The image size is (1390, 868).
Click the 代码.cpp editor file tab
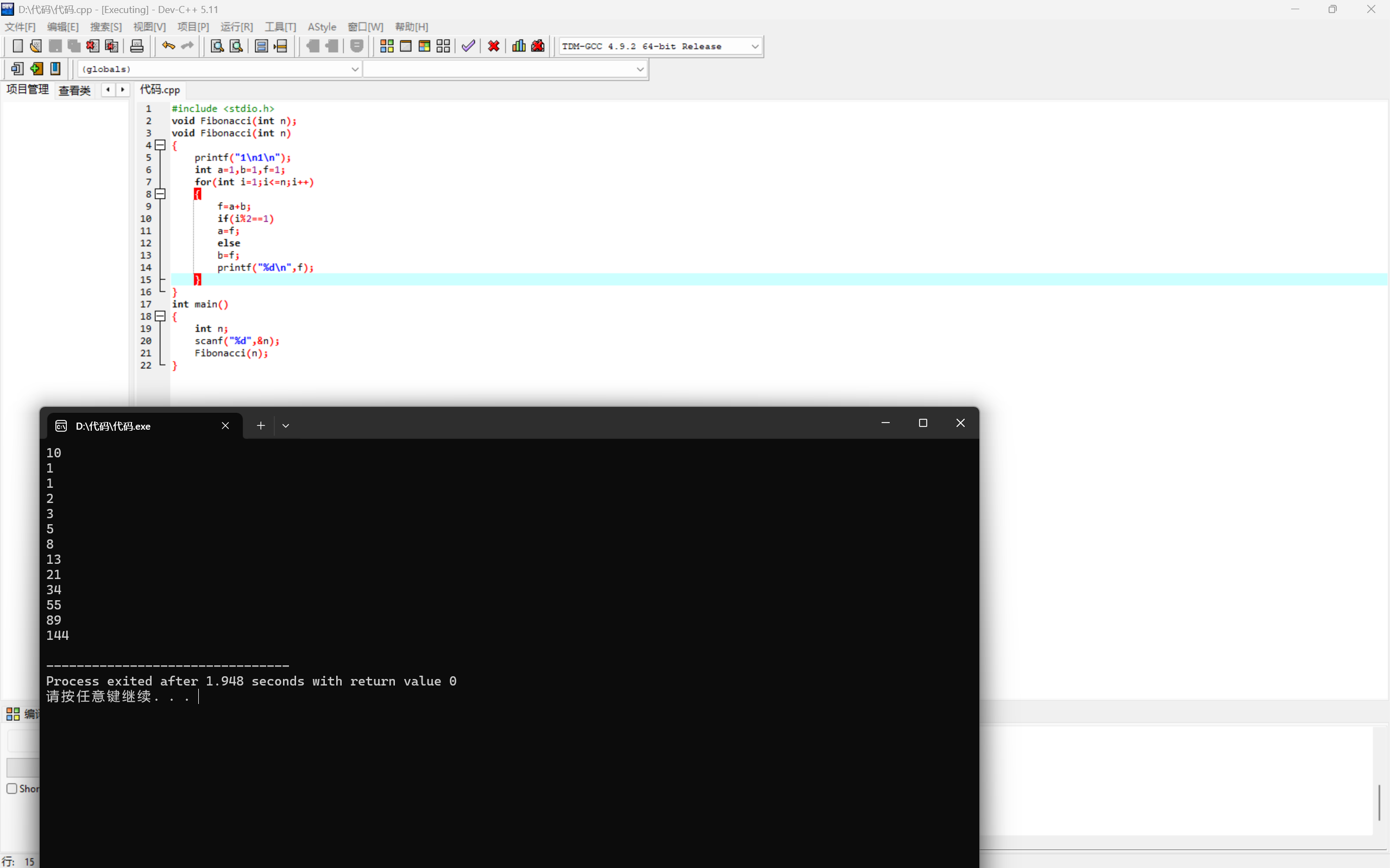point(160,90)
